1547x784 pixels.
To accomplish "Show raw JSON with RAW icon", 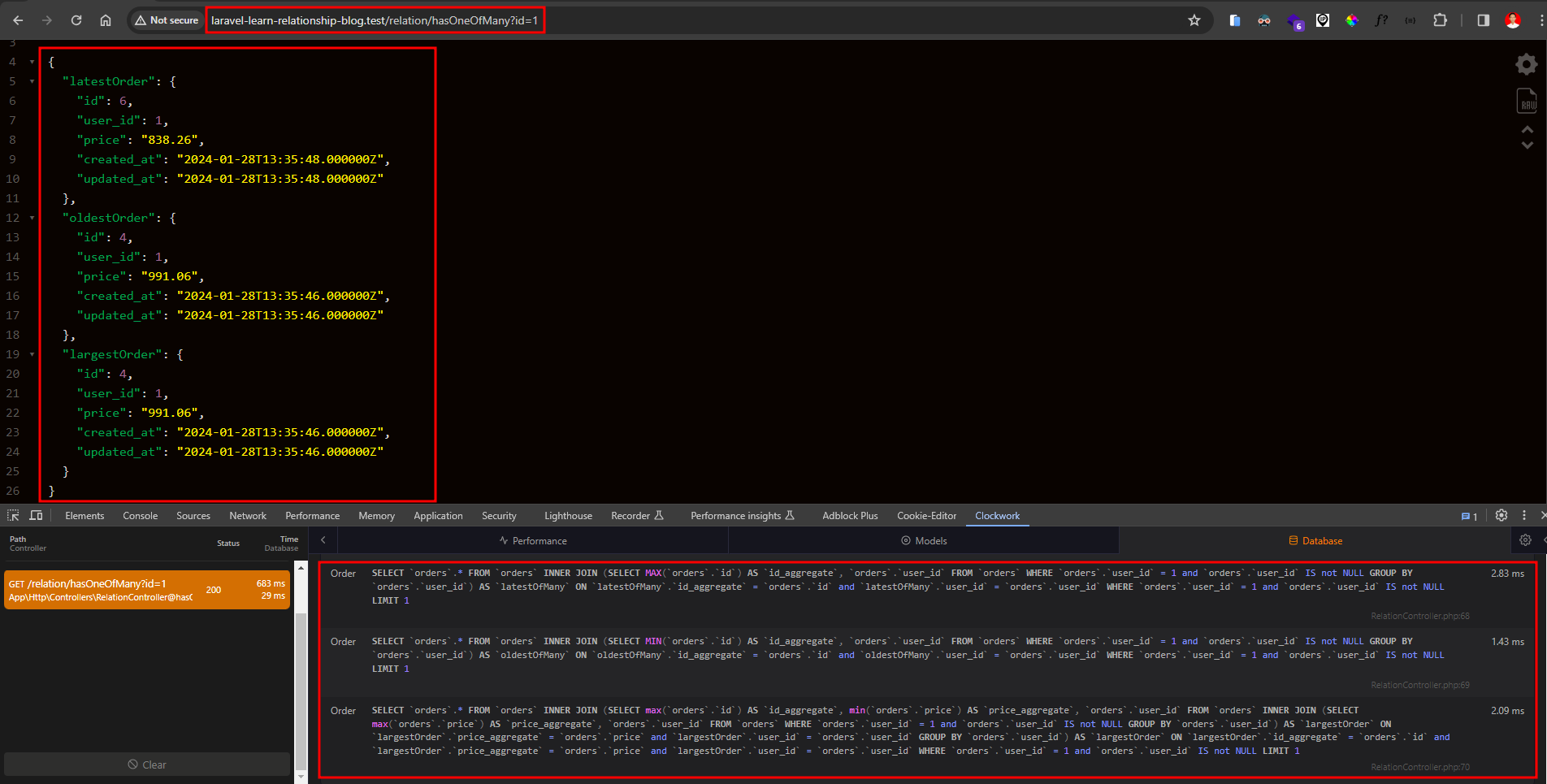I will pyautogui.click(x=1527, y=102).
